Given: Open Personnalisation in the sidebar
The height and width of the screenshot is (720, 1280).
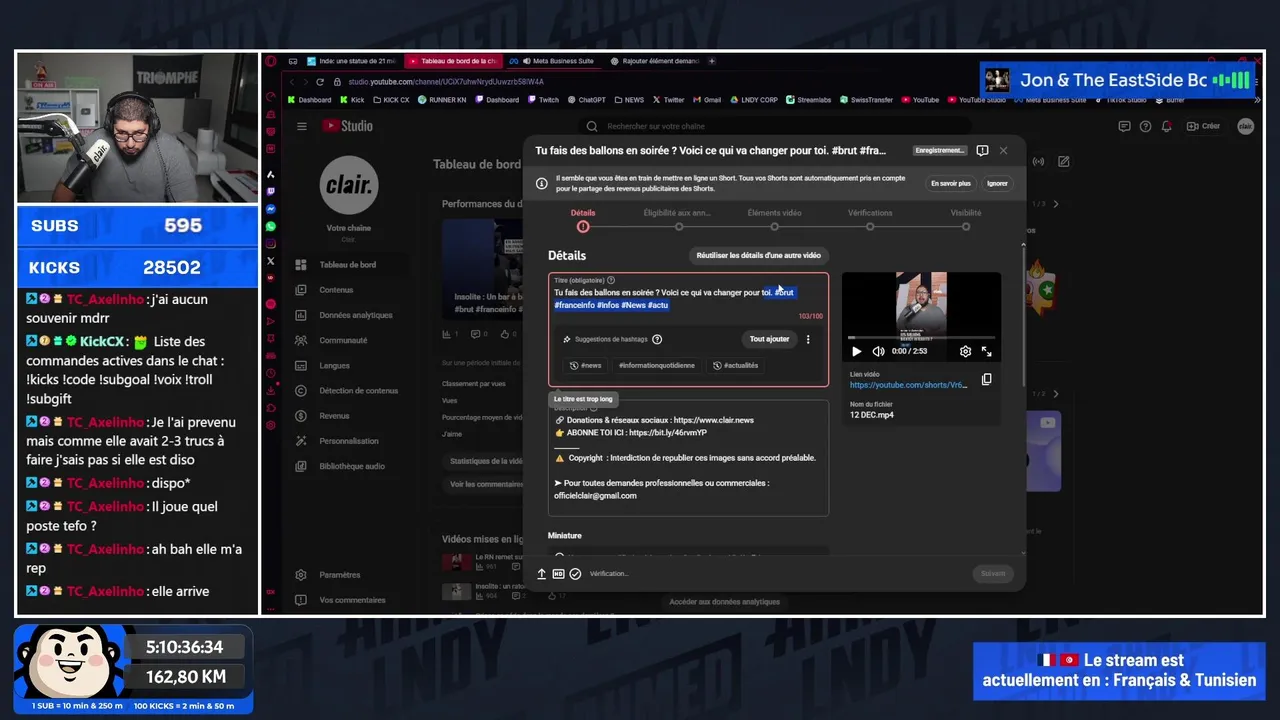Looking at the screenshot, I should pyautogui.click(x=349, y=441).
